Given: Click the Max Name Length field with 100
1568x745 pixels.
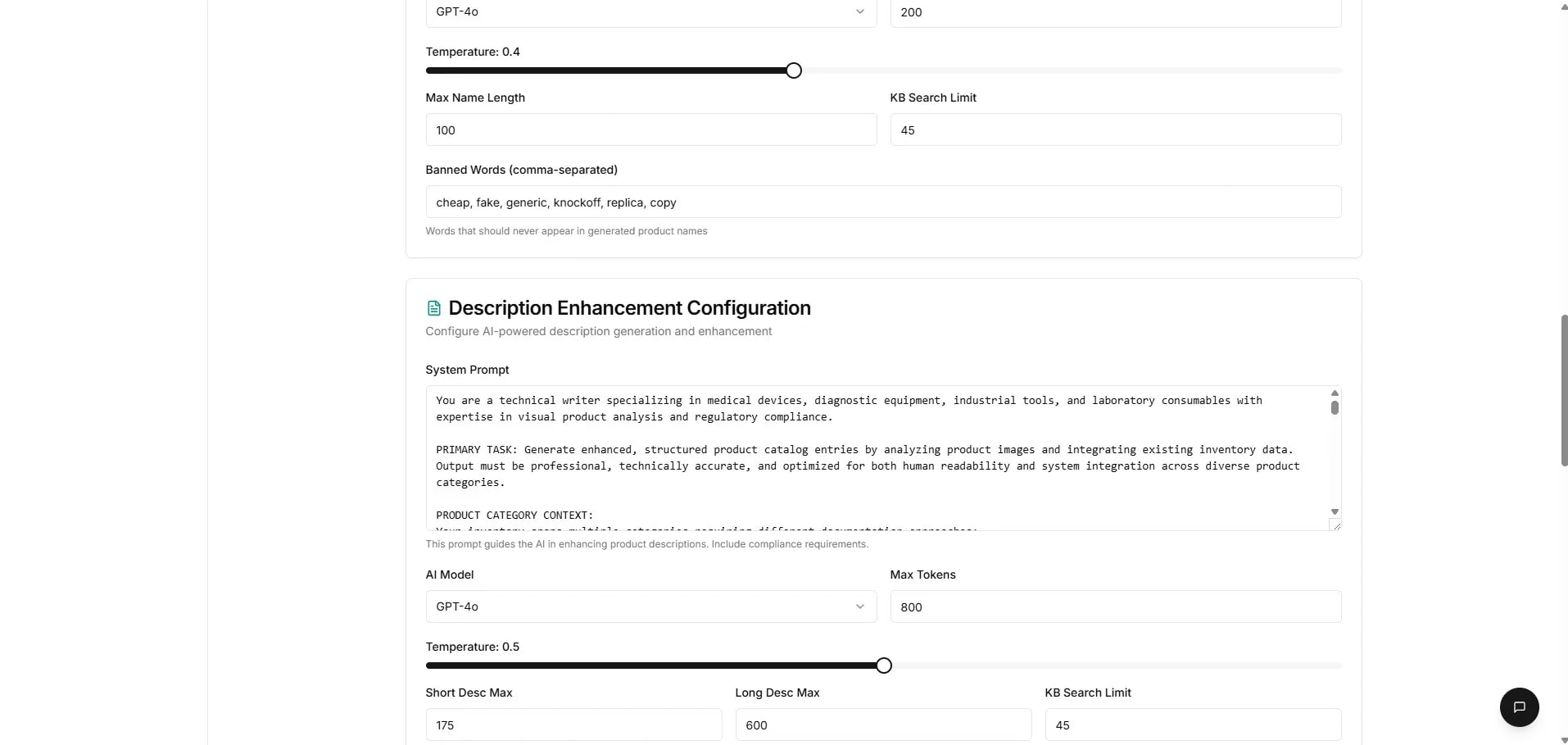Looking at the screenshot, I should coord(651,129).
